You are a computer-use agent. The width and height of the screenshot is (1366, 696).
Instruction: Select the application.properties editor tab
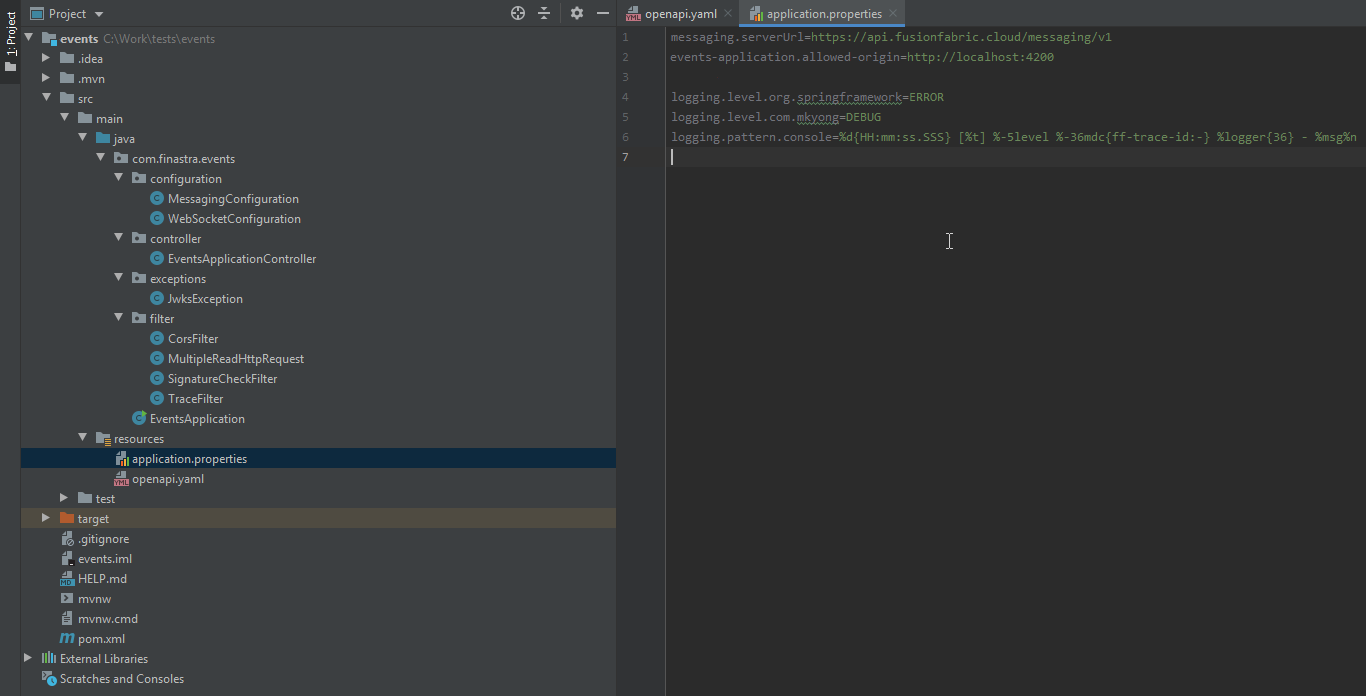point(824,14)
